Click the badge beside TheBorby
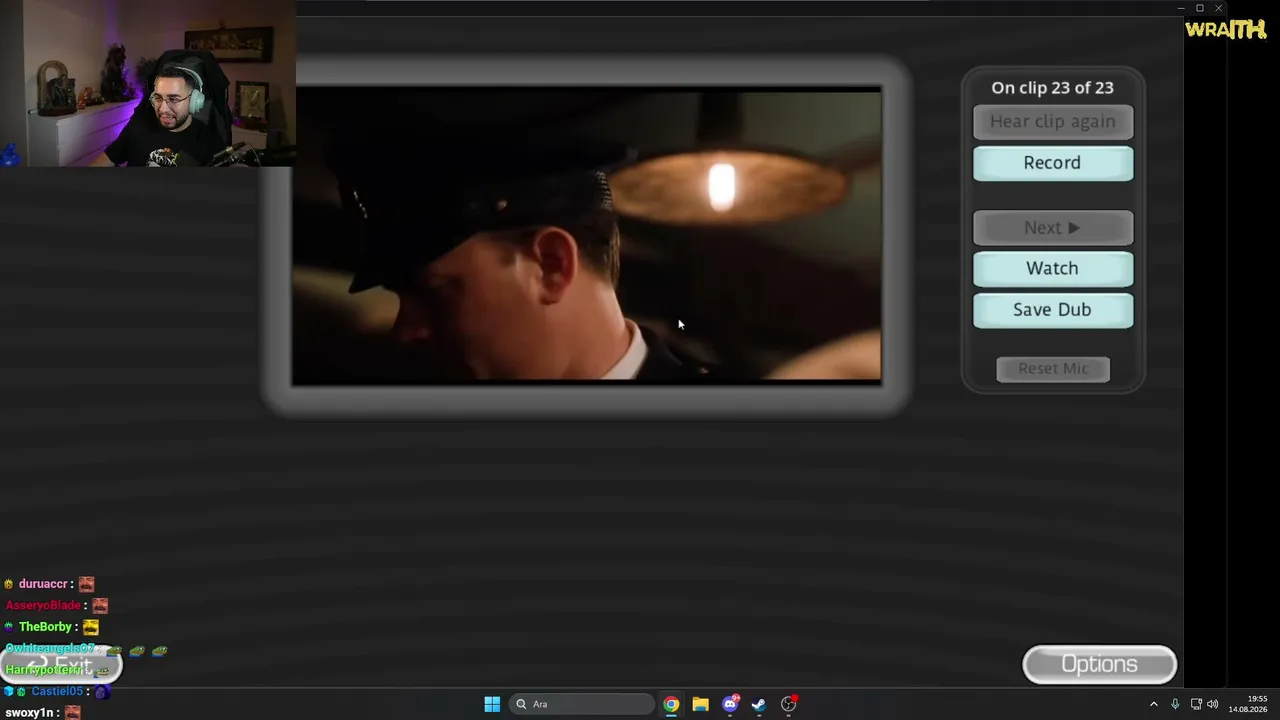The height and width of the screenshot is (720, 1280). point(9,627)
